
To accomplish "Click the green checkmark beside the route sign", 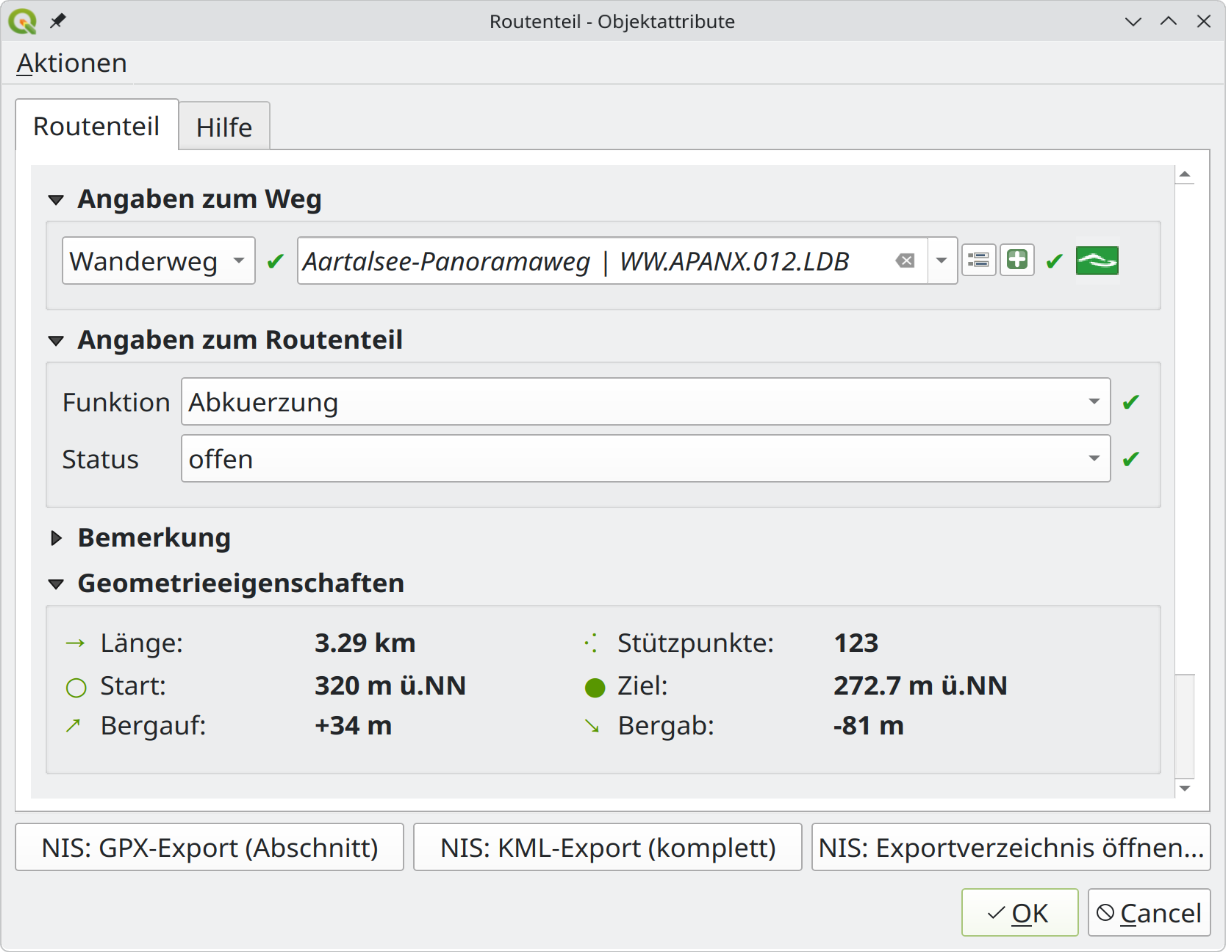I will (x=1053, y=262).
